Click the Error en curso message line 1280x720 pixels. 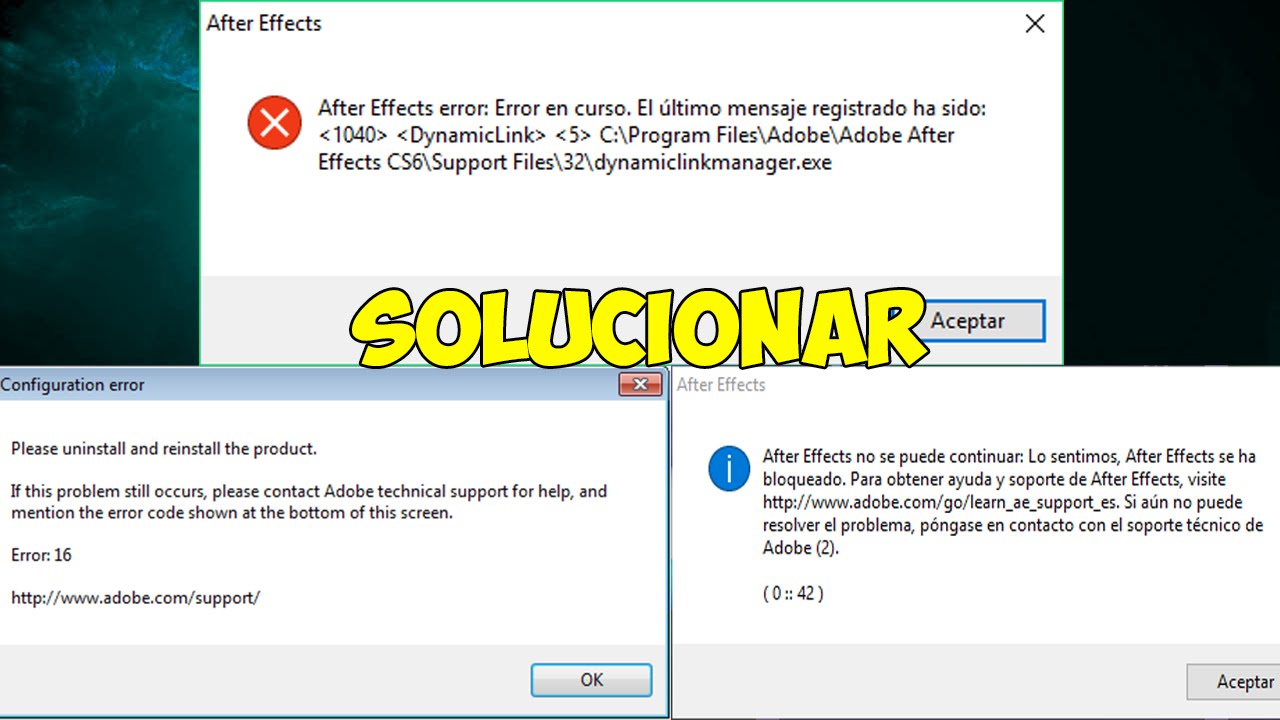coord(652,108)
